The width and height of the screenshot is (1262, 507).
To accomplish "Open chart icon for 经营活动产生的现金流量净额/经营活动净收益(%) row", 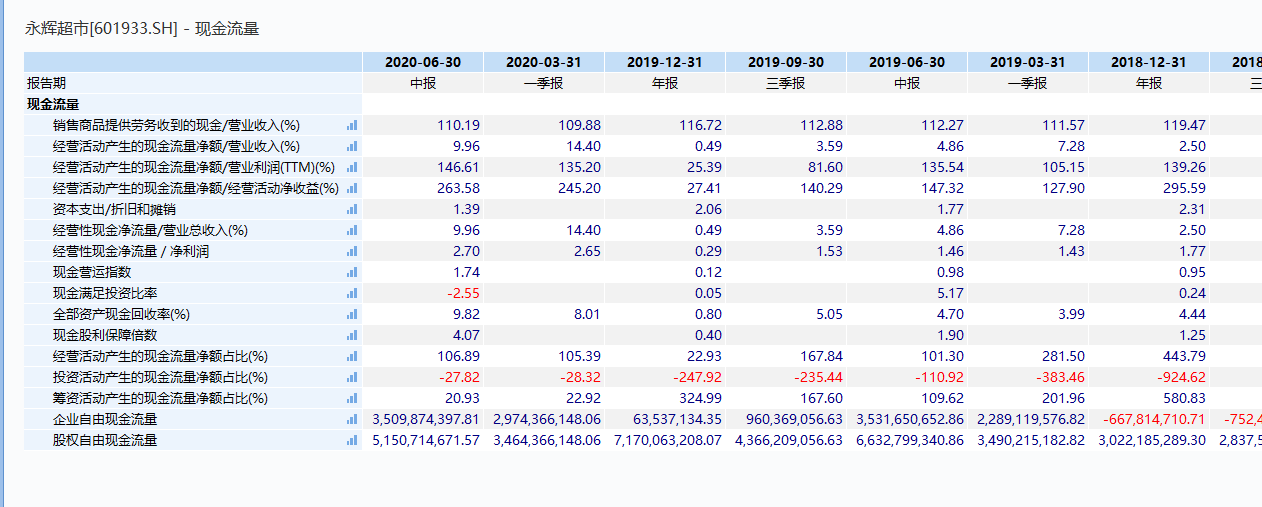I will click(x=352, y=188).
